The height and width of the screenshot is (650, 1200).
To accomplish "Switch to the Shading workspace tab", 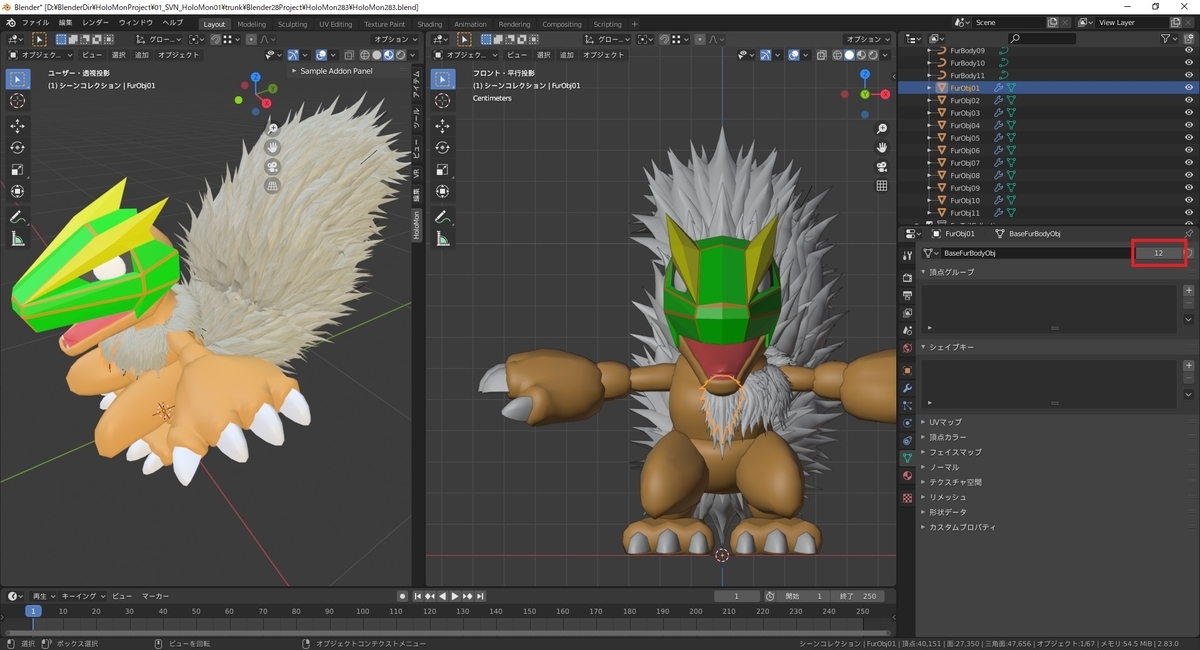I will coord(430,24).
